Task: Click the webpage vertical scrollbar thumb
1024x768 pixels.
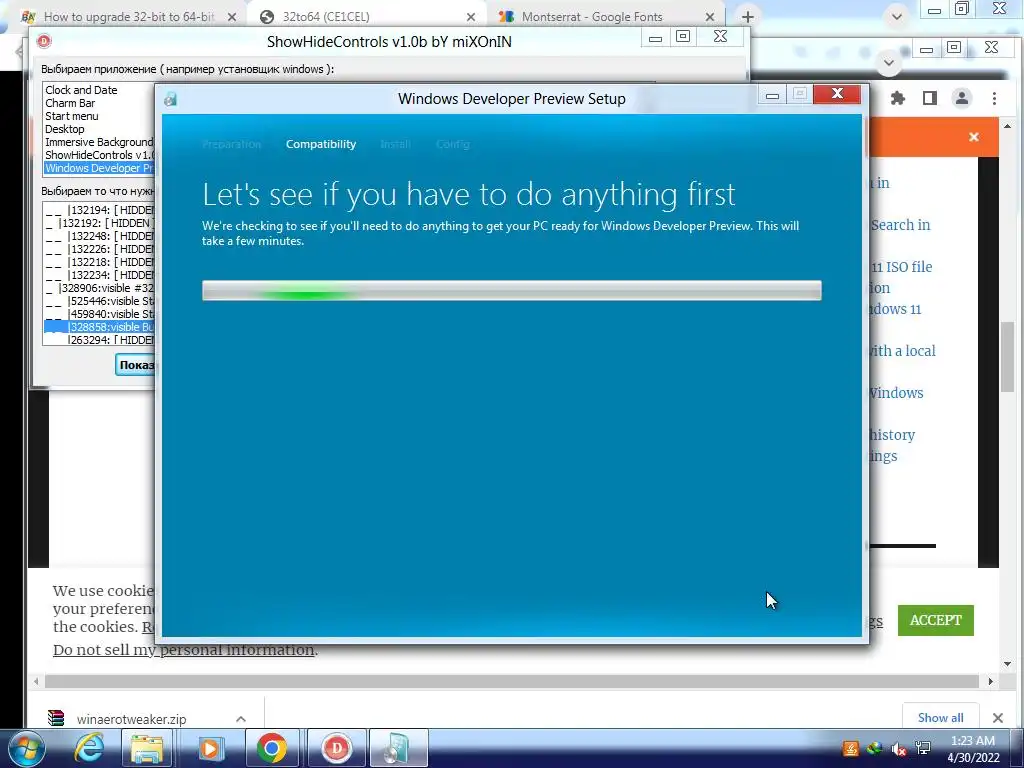Action: (1007, 357)
